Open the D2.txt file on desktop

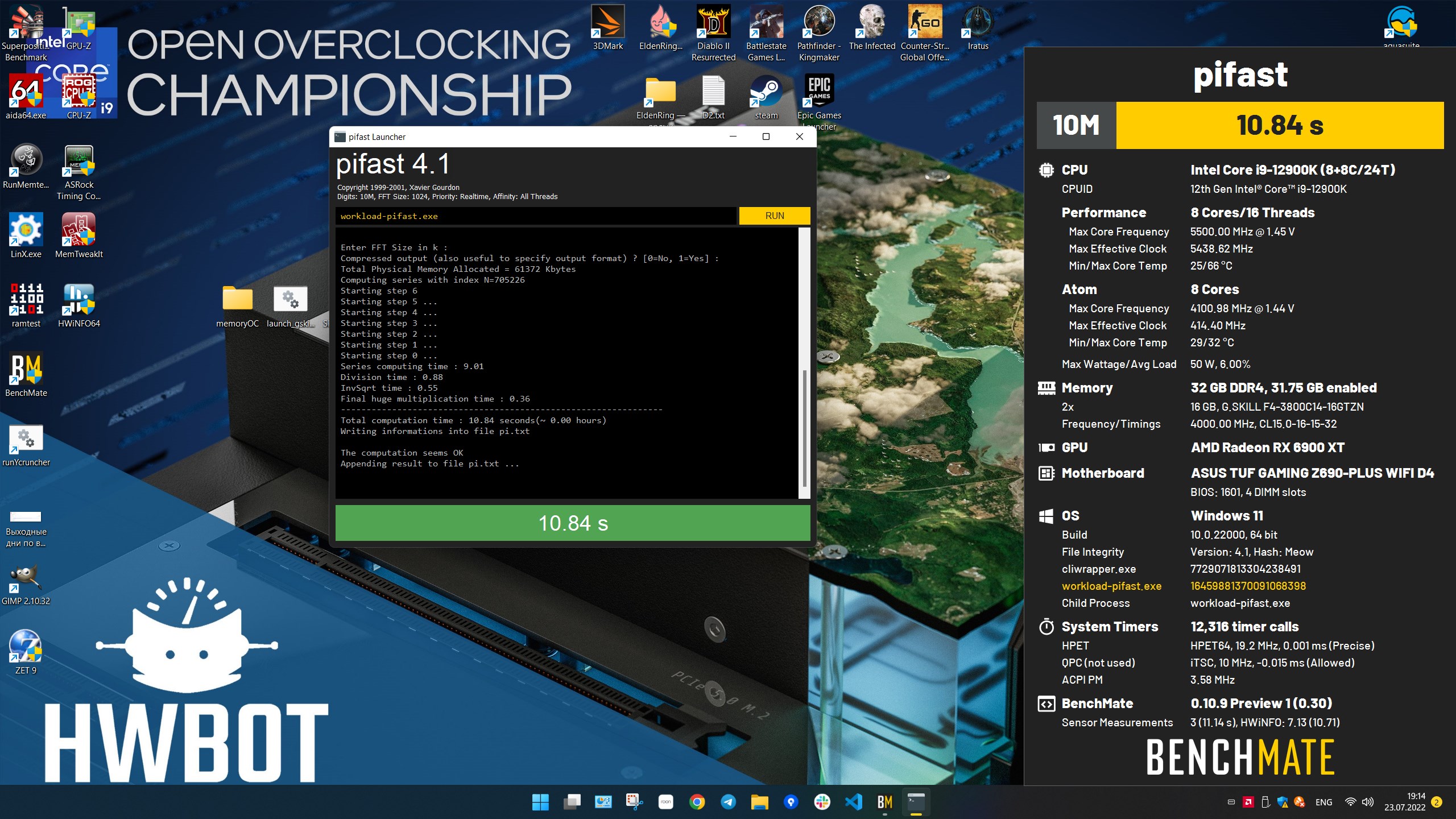[x=713, y=97]
